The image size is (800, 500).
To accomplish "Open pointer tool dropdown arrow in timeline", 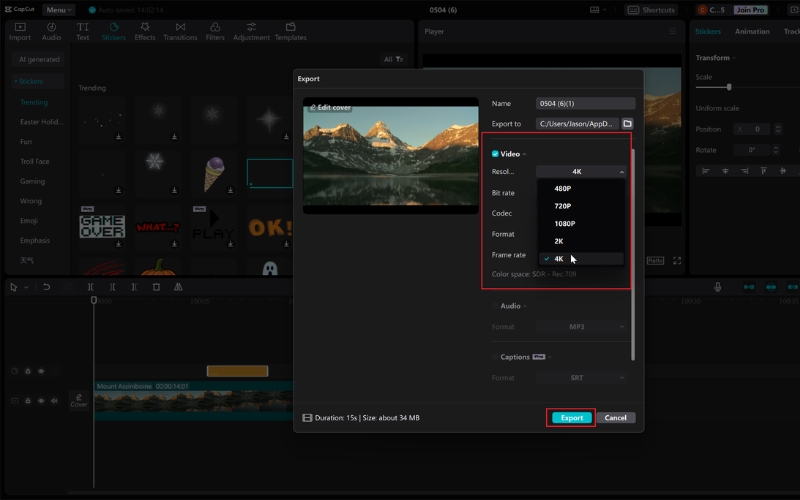I will point(26,287).
